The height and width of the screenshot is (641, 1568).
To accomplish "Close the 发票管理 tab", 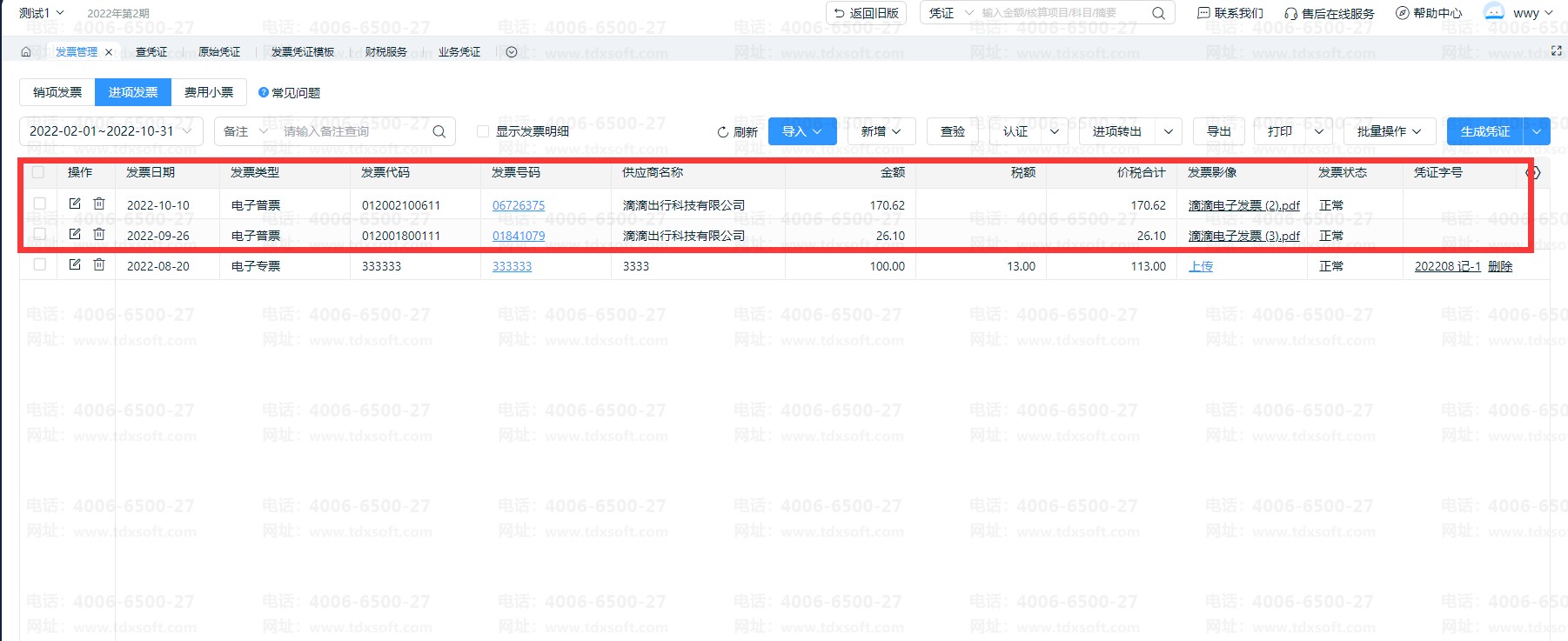I will 109,52.
